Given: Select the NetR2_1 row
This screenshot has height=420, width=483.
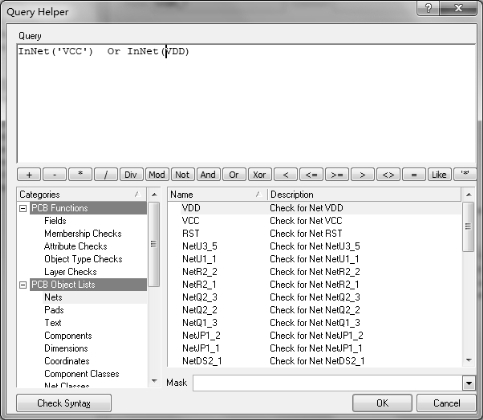Looking at the screenshot, I should pos(314,285).
